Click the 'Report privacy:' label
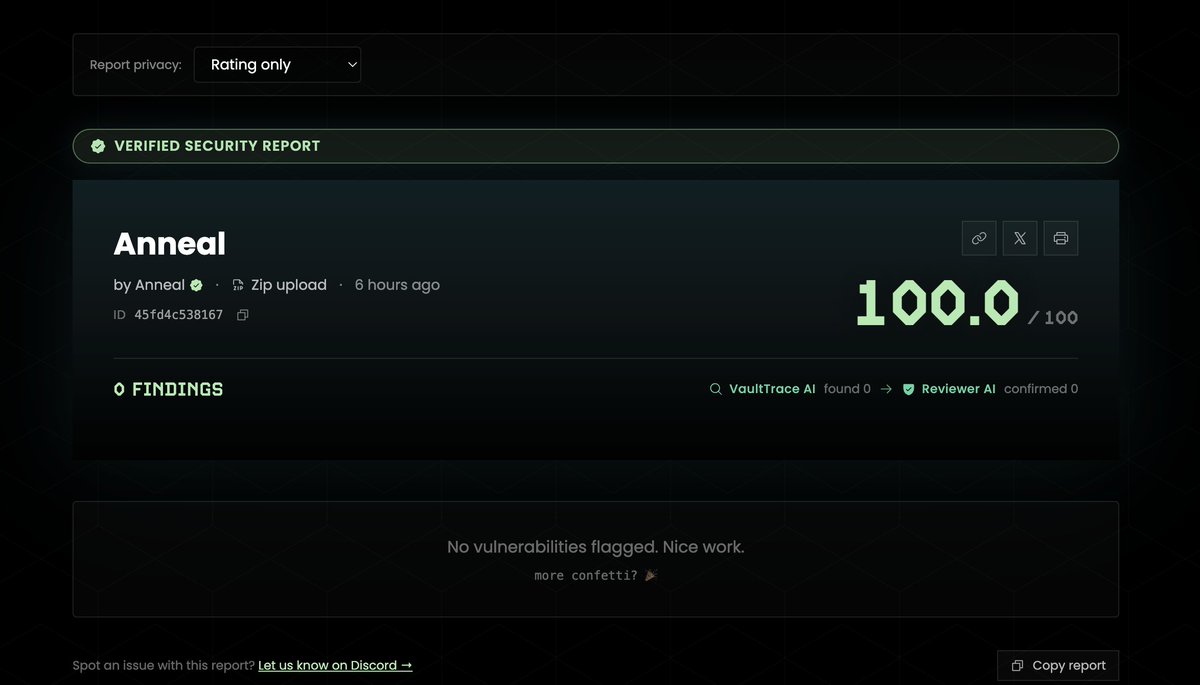The height and width of the screenshot is (685, 1200). pyautogui.click(x=136, y=65)
